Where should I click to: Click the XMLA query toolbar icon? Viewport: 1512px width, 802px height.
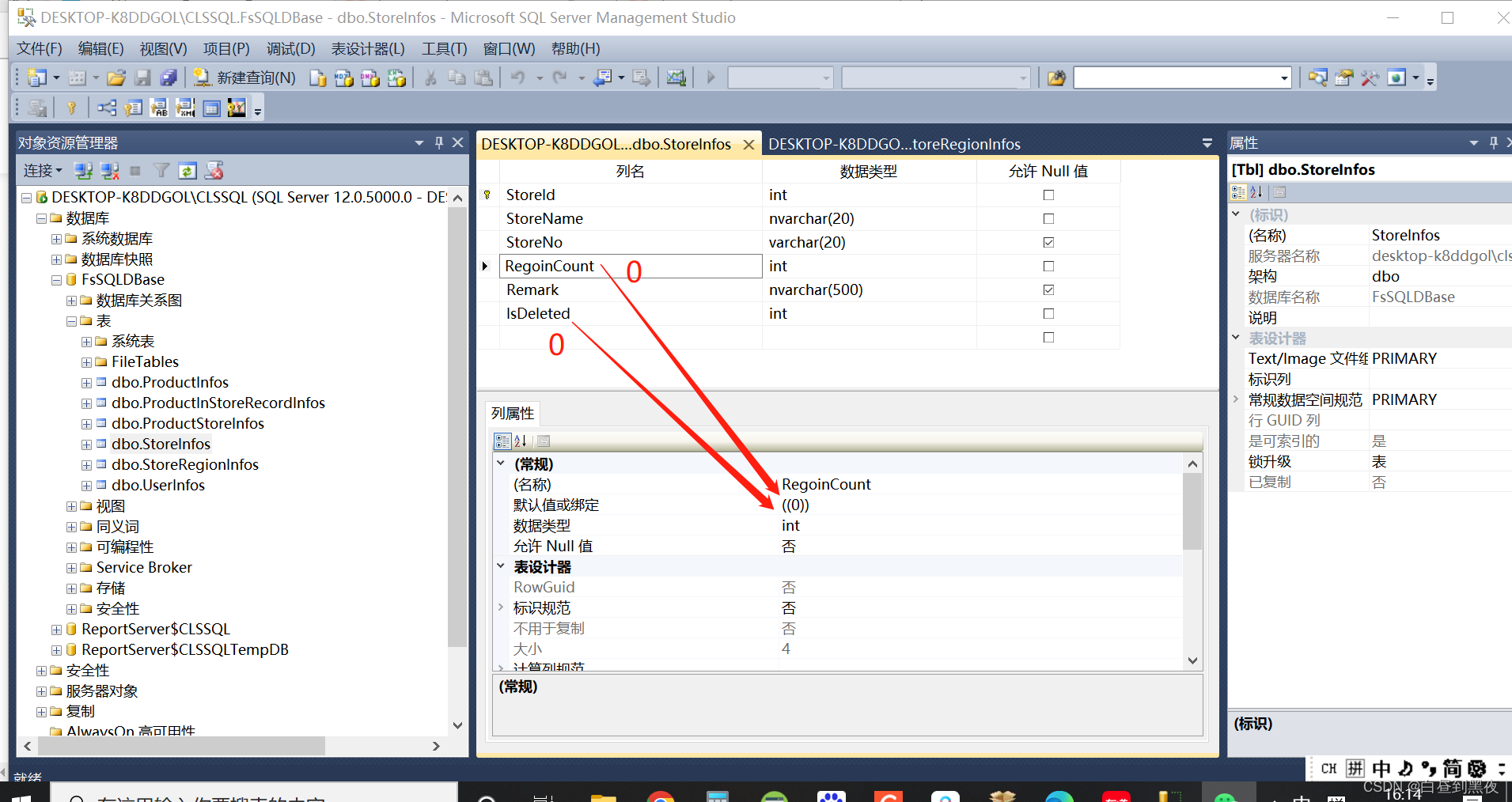tap(396, 78)
